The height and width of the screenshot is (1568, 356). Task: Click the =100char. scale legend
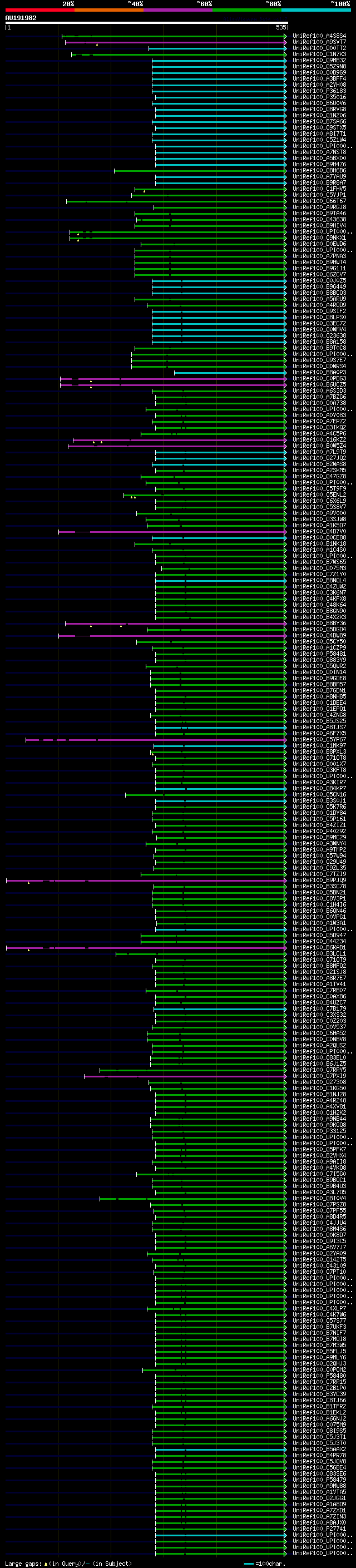(x=265, y=1564)
